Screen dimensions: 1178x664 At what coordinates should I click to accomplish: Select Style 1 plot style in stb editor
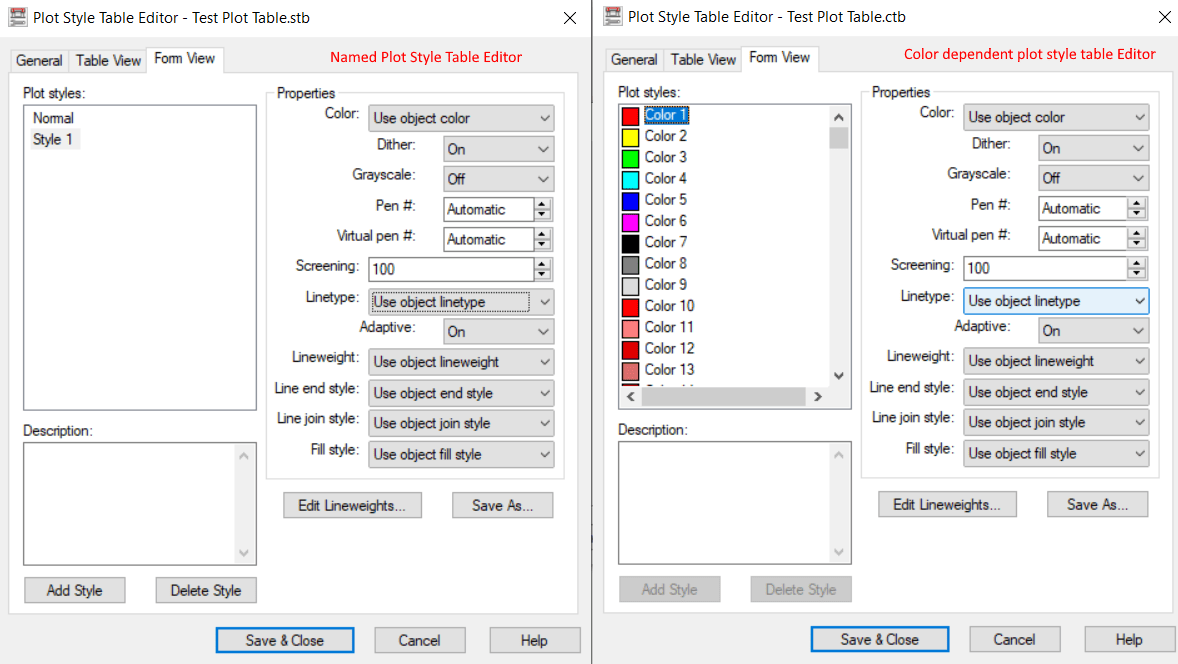coord(53,139)
